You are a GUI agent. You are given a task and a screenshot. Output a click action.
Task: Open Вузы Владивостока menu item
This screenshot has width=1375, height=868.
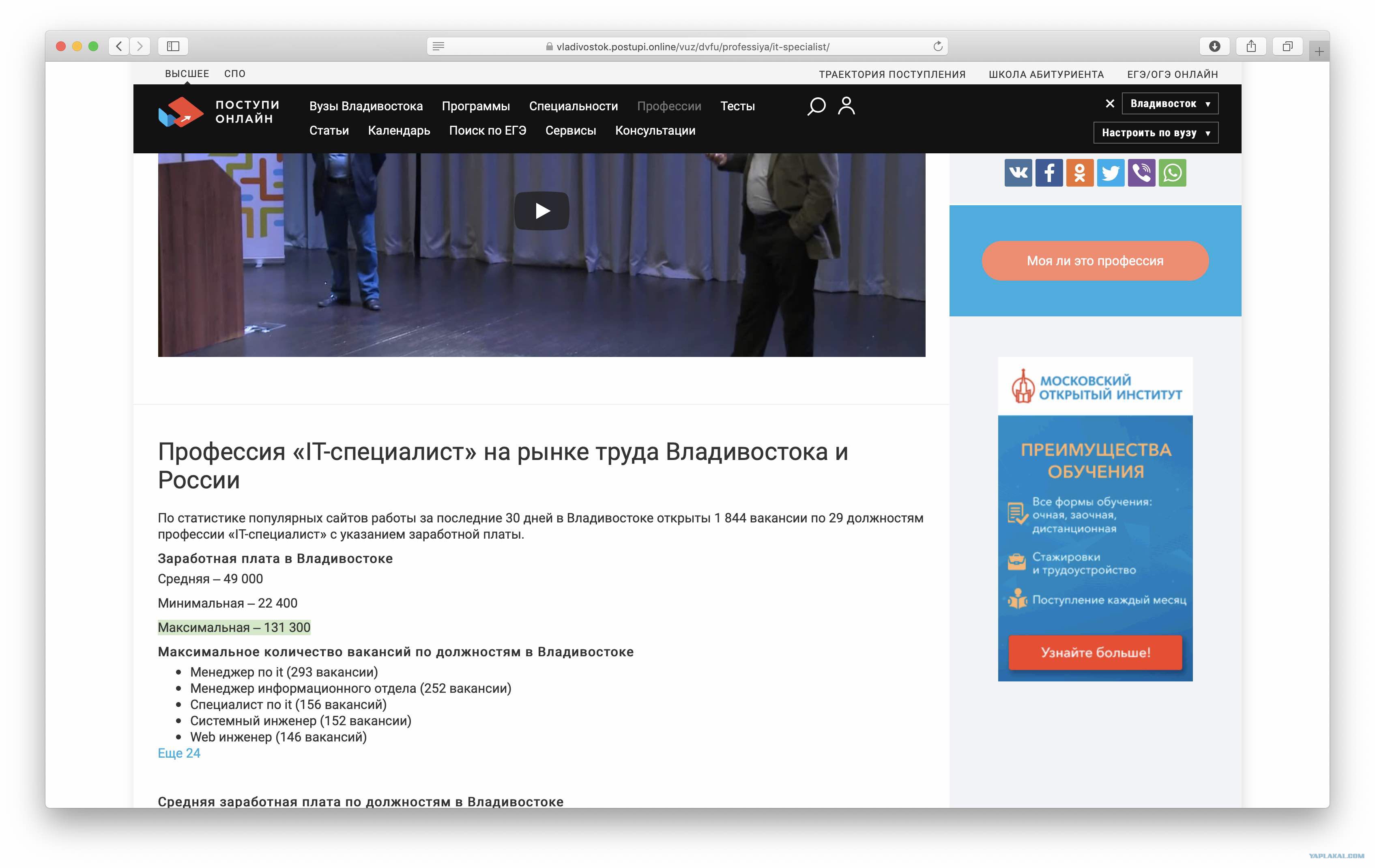click(366, 106)
